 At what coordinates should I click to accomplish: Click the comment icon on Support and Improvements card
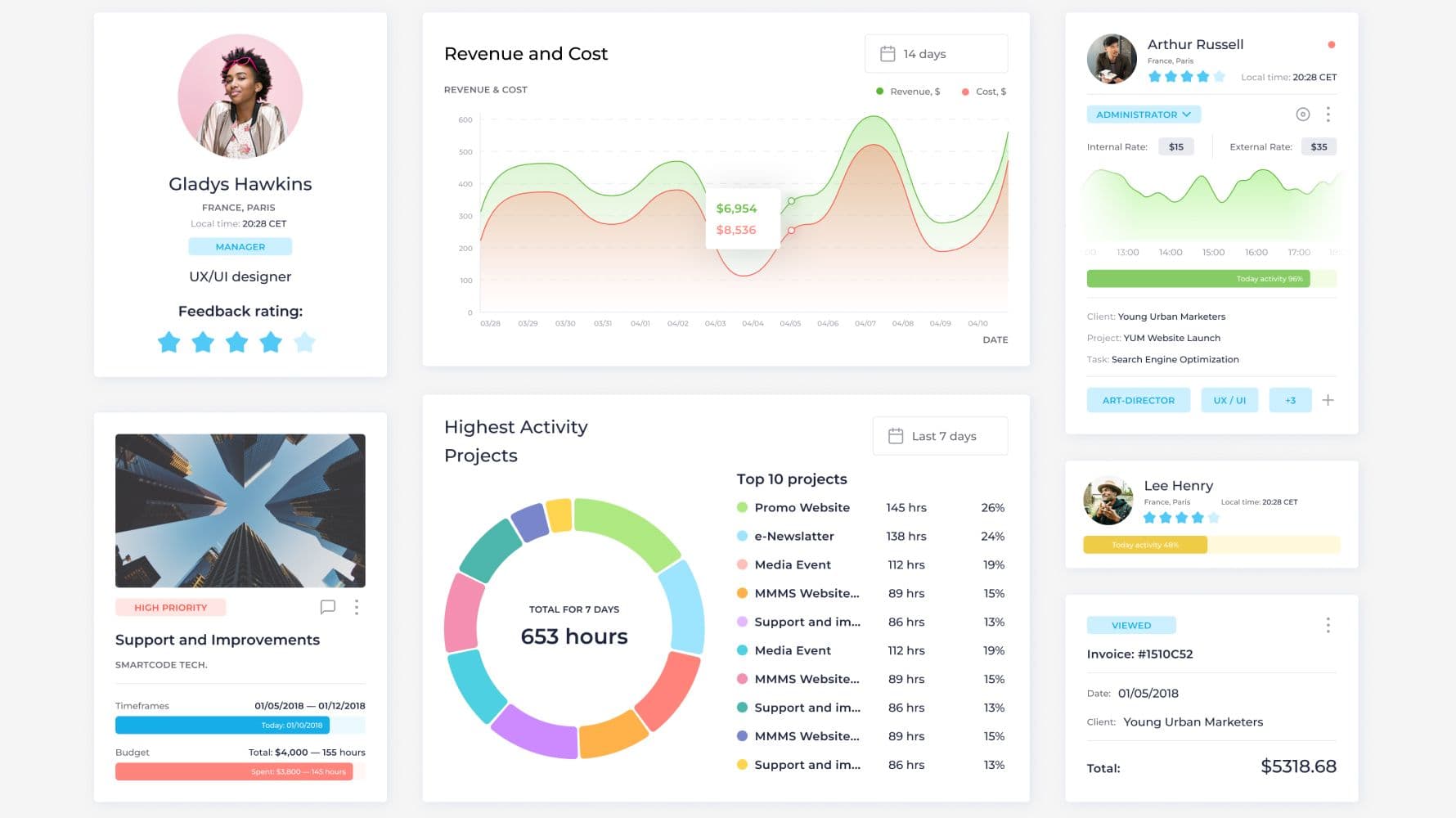[328, 607]
